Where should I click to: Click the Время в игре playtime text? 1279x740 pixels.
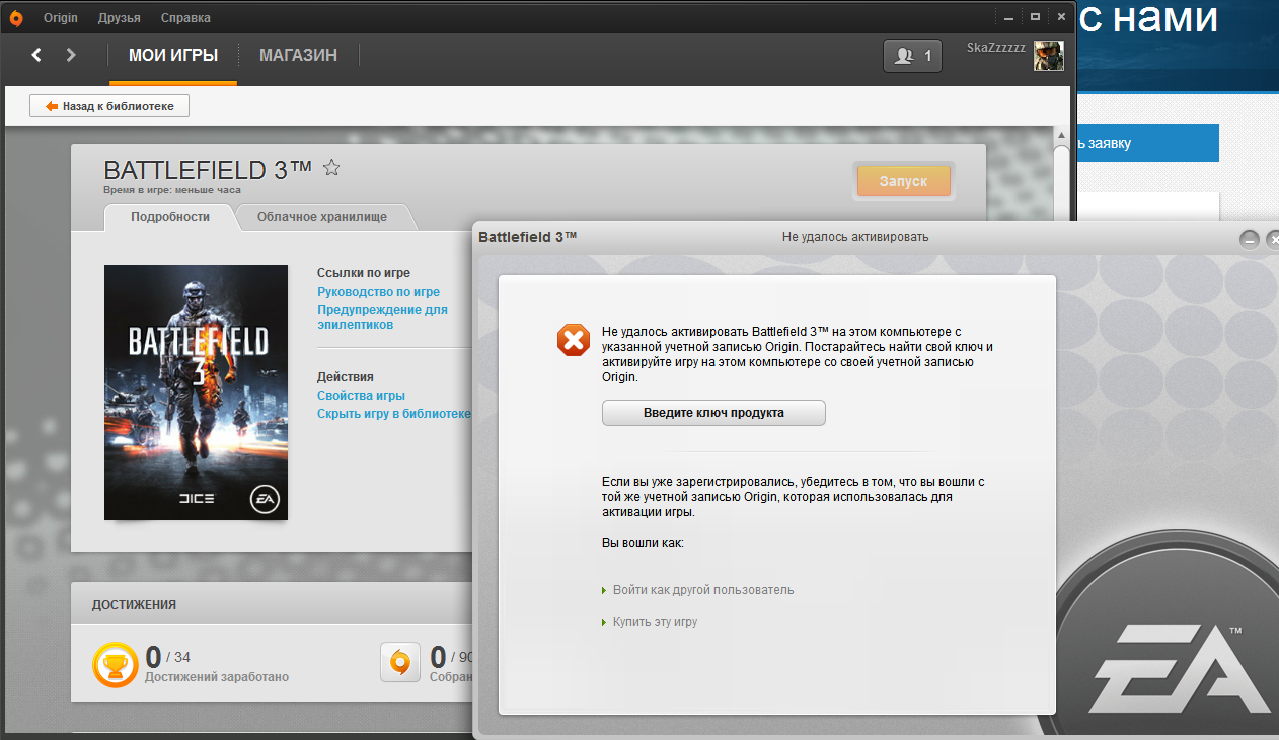coord(172,190)
